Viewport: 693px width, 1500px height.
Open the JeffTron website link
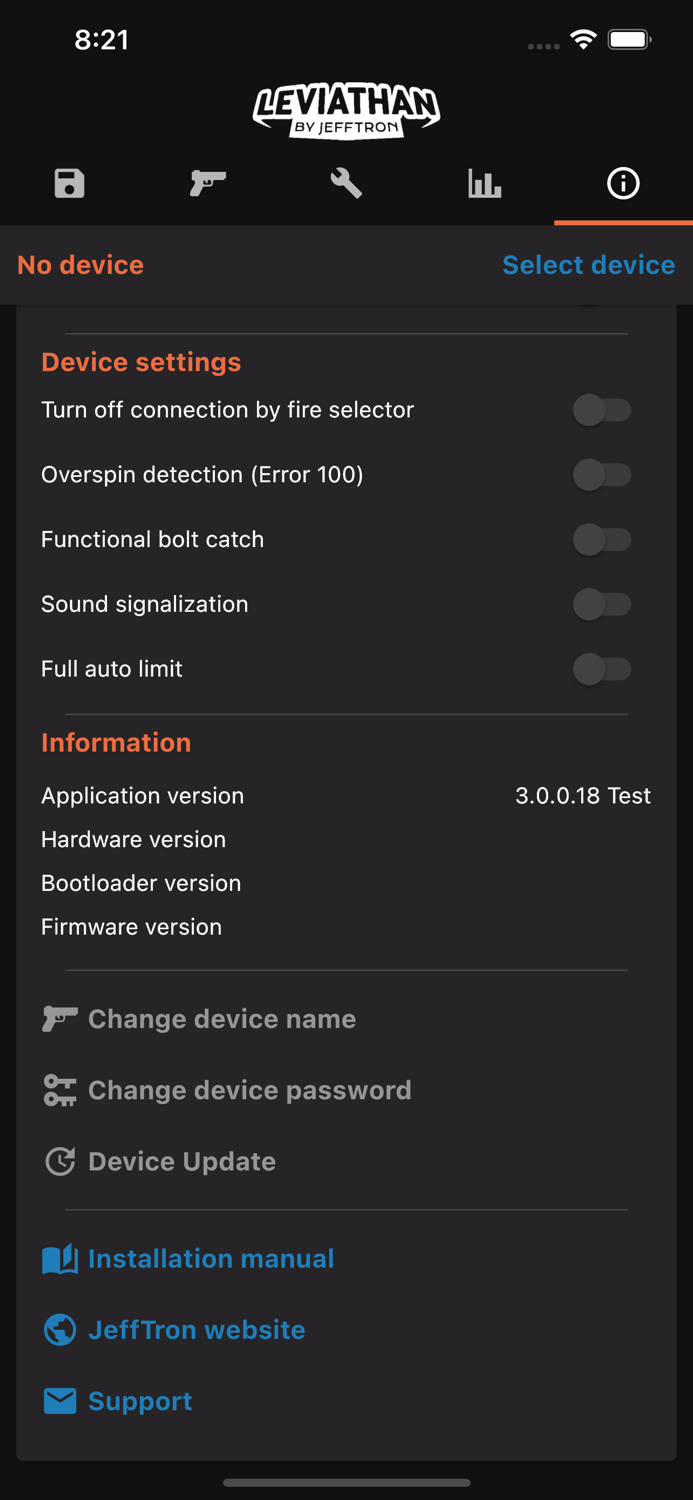pos(197,1330)
